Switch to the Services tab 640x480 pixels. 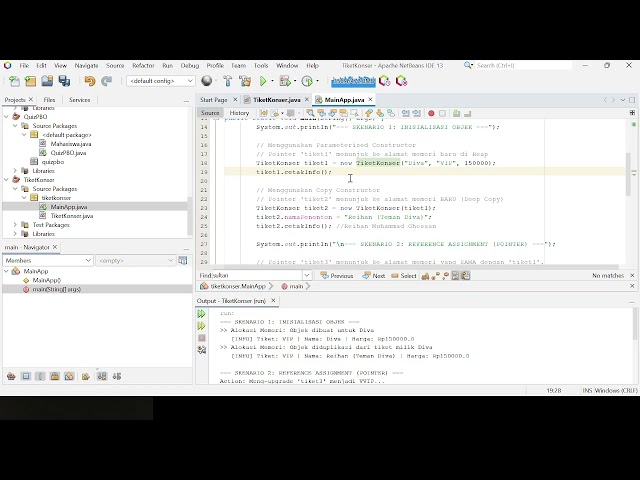(x=79, y=100)
